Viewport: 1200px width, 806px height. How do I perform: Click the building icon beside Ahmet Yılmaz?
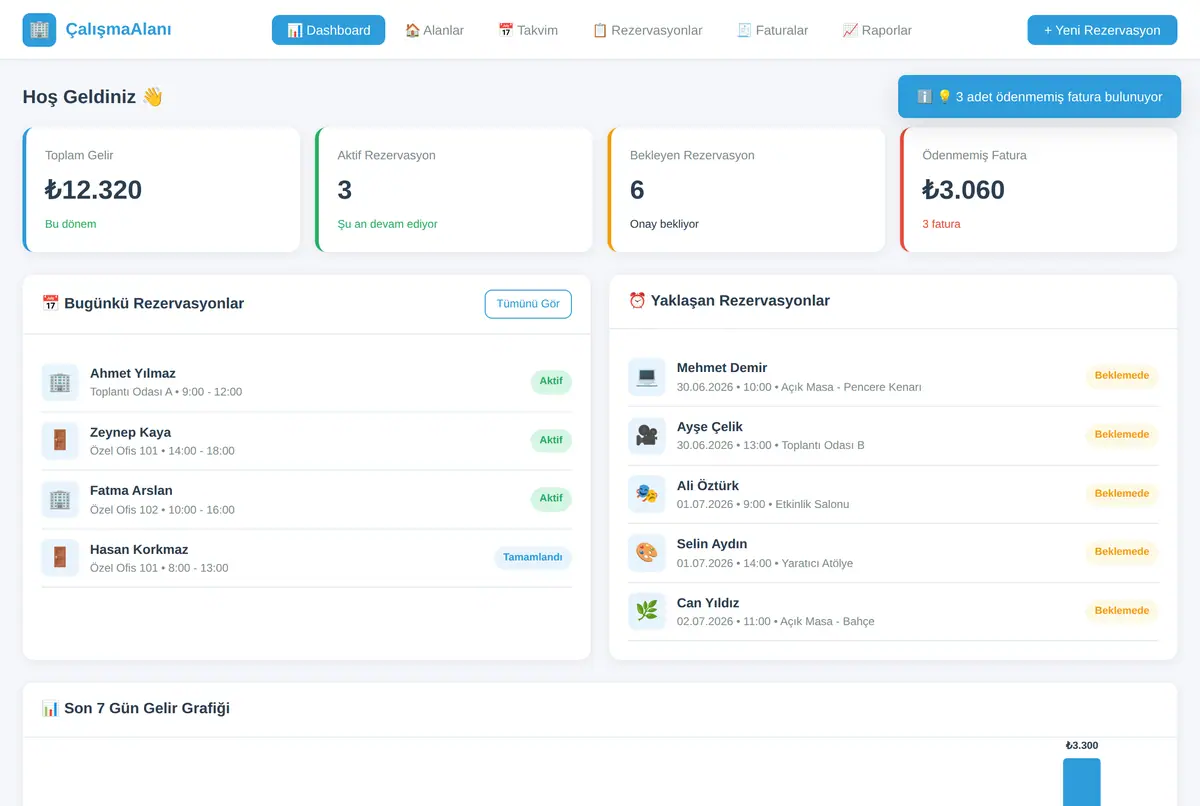point(60,382)
